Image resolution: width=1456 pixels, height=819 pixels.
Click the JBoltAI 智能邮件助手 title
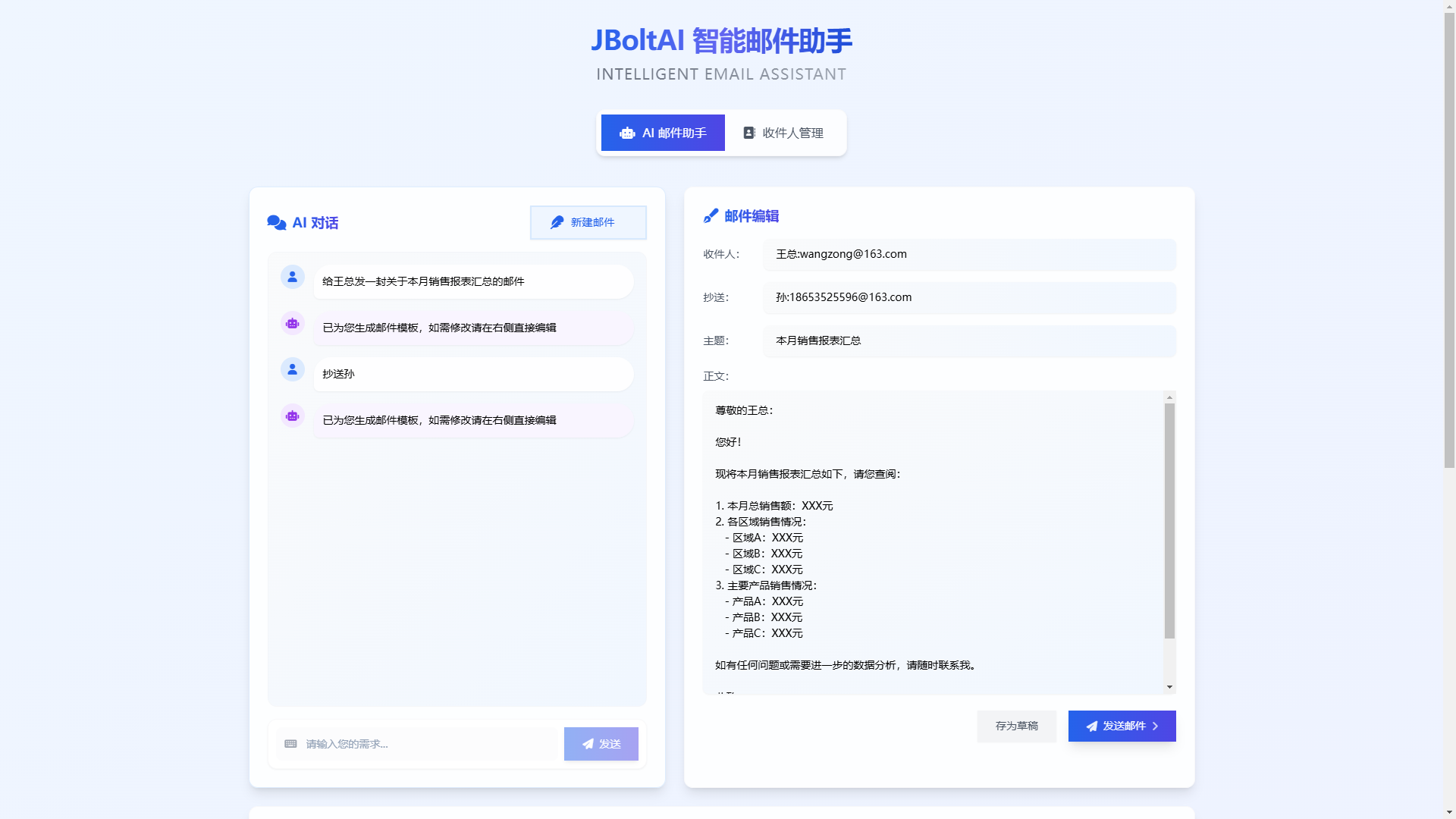pyautogui.click(x=721, y=41)
